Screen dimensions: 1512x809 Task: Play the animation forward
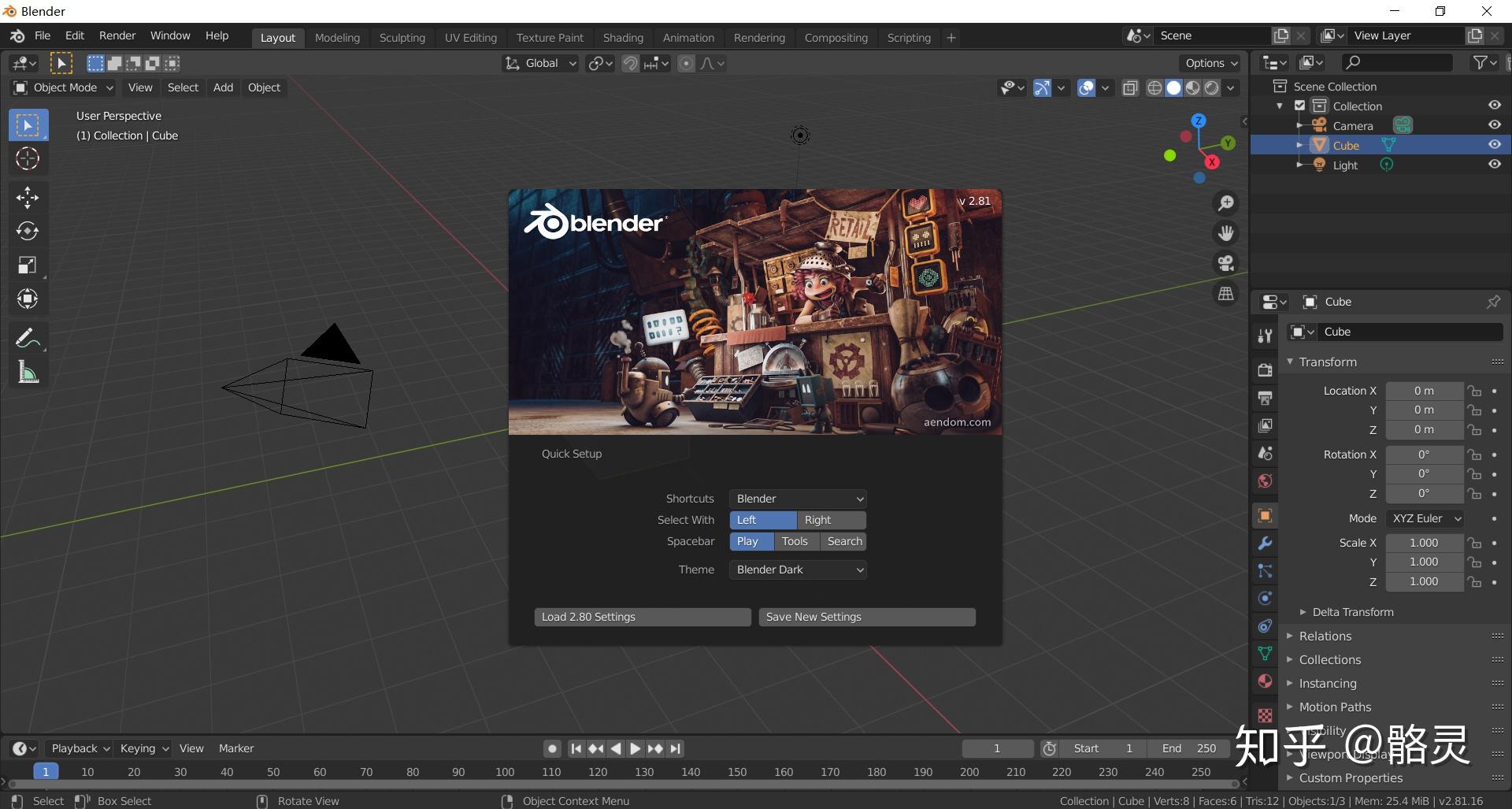tap(635, 748)
